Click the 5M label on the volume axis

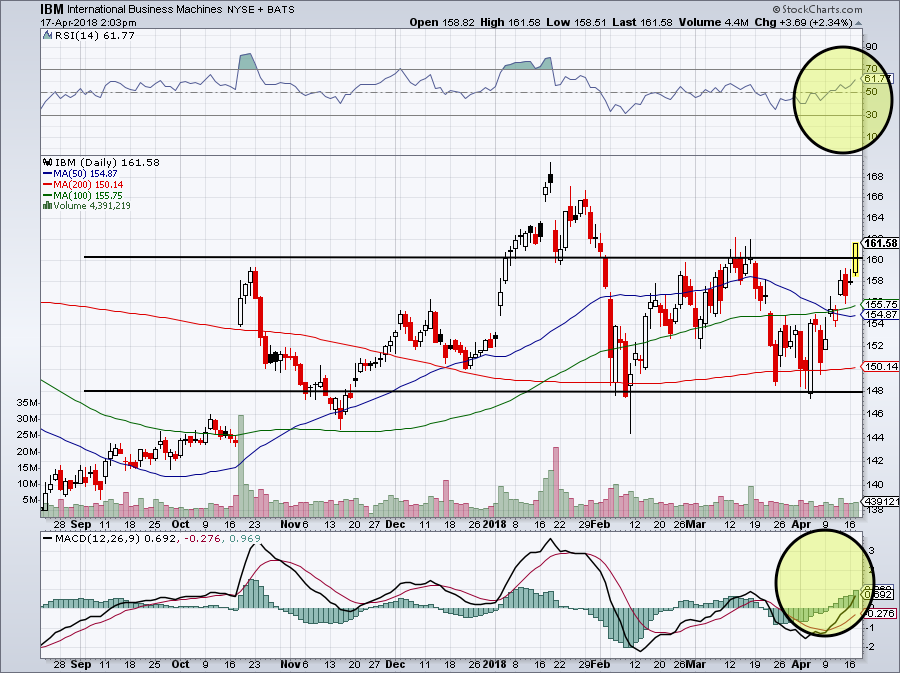(x=30, y=500)
